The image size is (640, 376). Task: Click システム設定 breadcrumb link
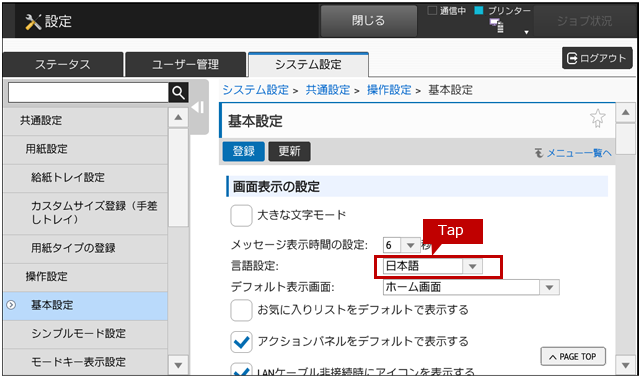[256, 90]
